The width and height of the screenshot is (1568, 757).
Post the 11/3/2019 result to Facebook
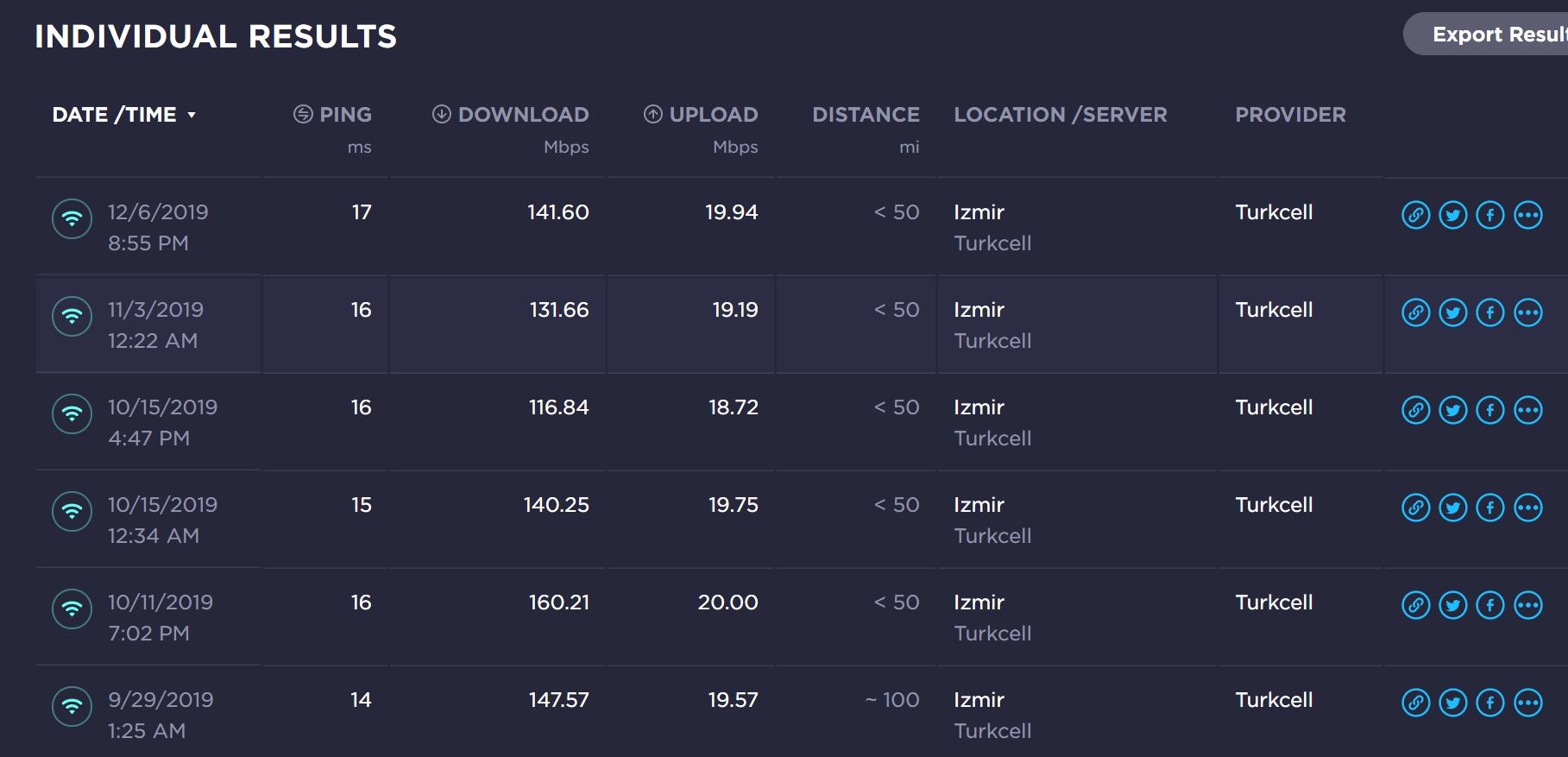pos(1490,312)
